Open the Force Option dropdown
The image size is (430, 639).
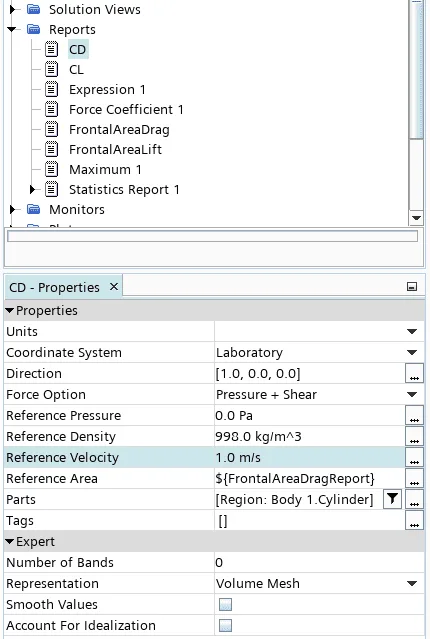pos(412,394)
